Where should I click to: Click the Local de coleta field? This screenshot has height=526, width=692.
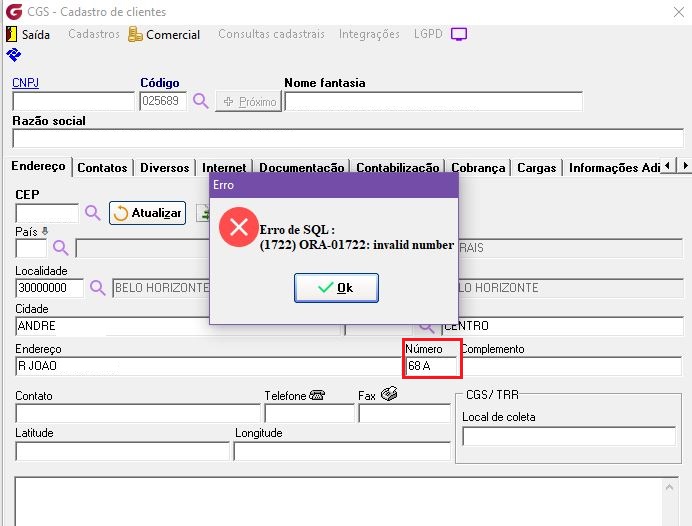569,436
